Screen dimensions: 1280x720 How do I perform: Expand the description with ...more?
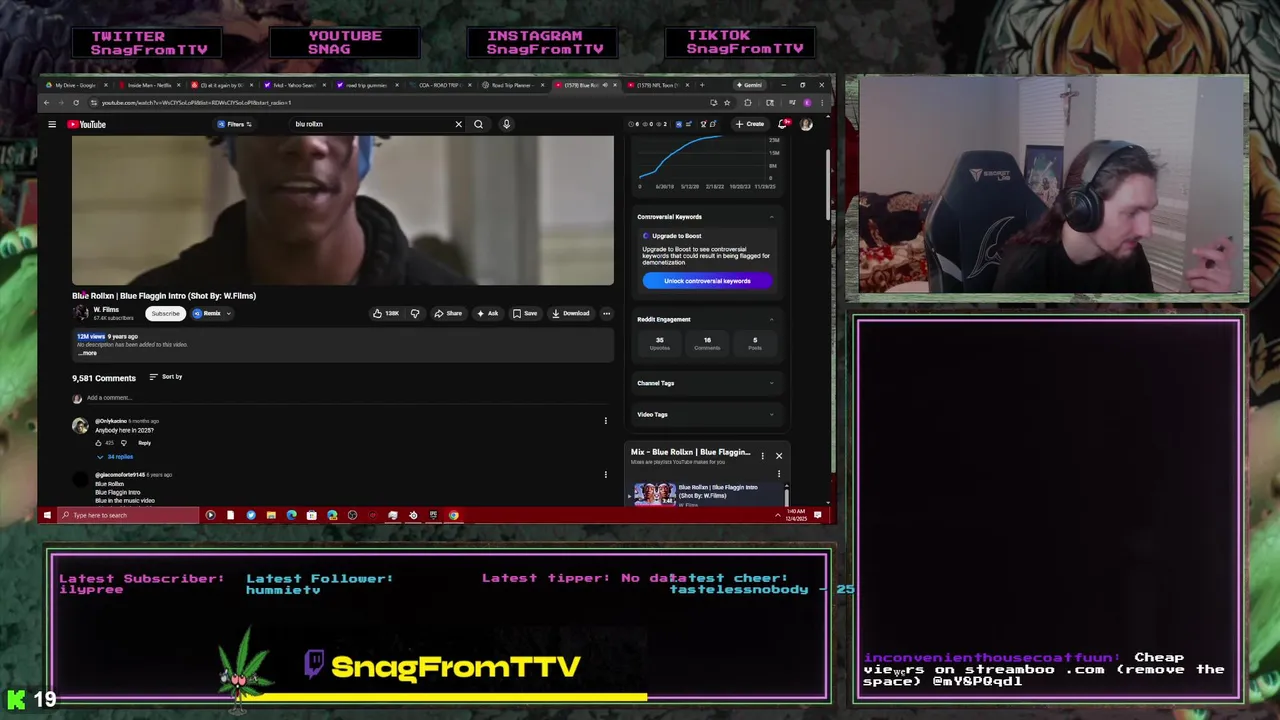(88, 353)
